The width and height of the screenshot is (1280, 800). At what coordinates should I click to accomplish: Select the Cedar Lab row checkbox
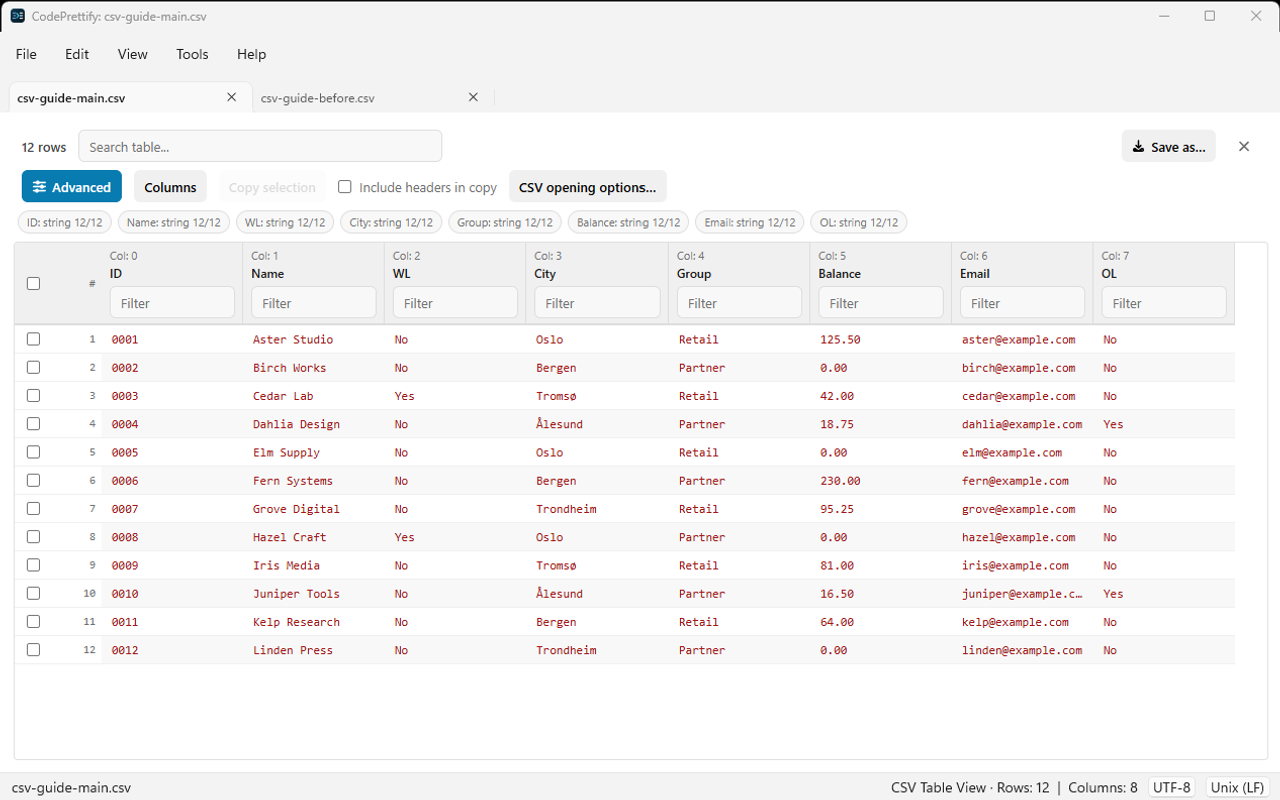[33, 395]
